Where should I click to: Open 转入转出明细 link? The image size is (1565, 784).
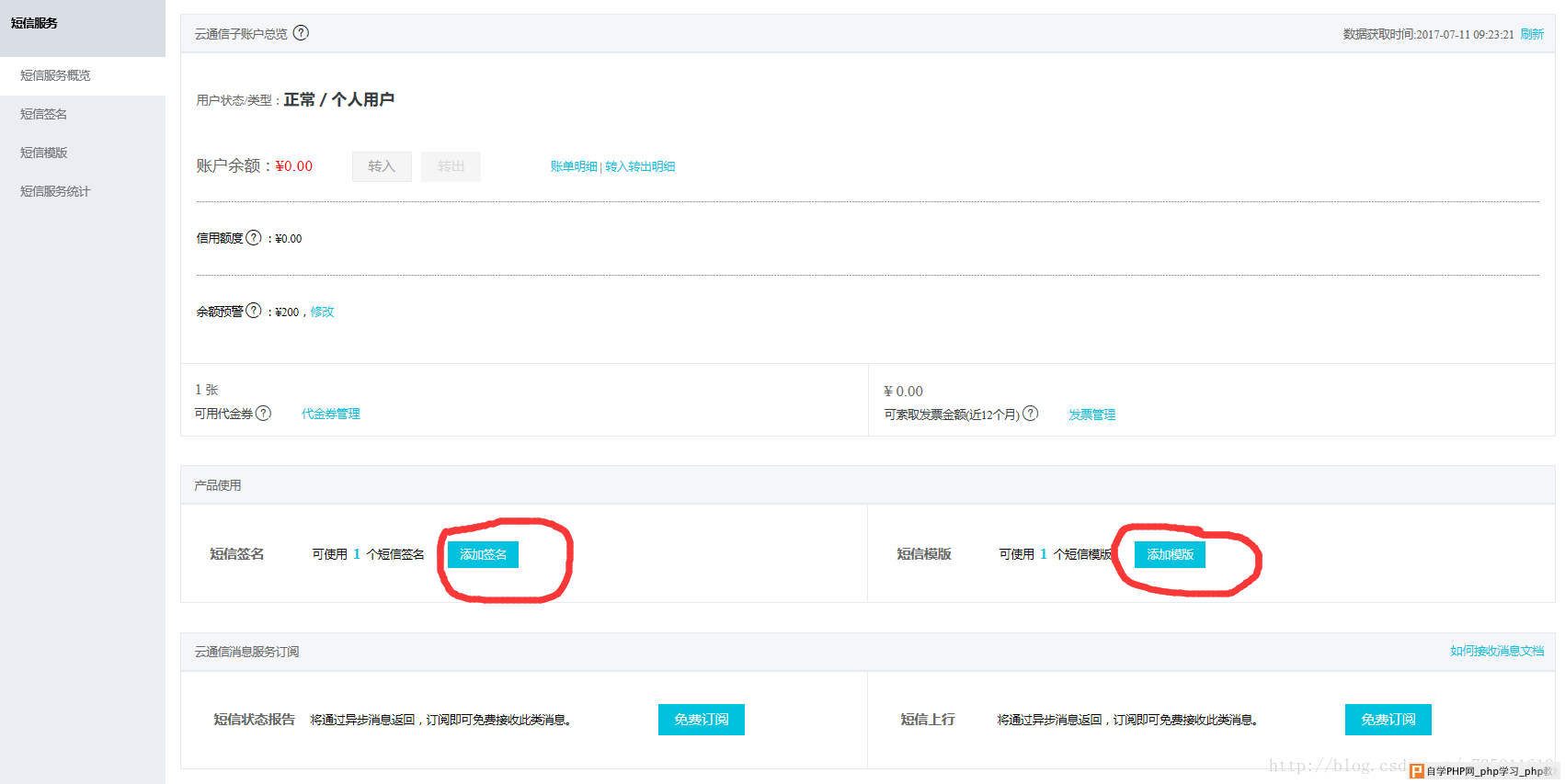[x=640, y=166]
